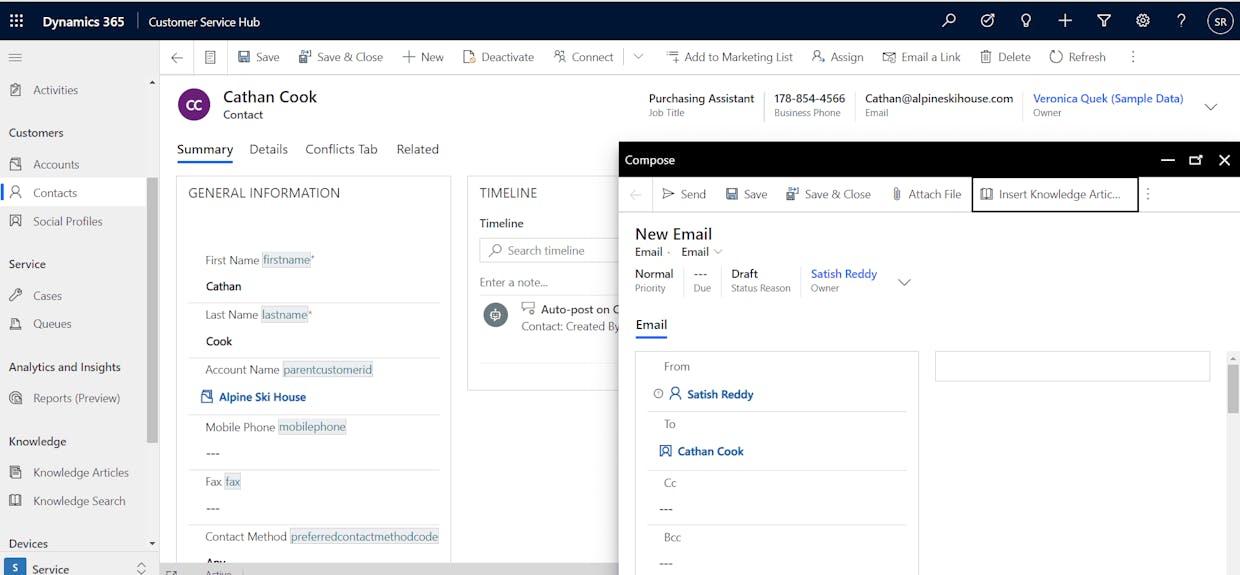Click Save in Compose window
Screen dimensions: 1240x575
pos(746,194)
